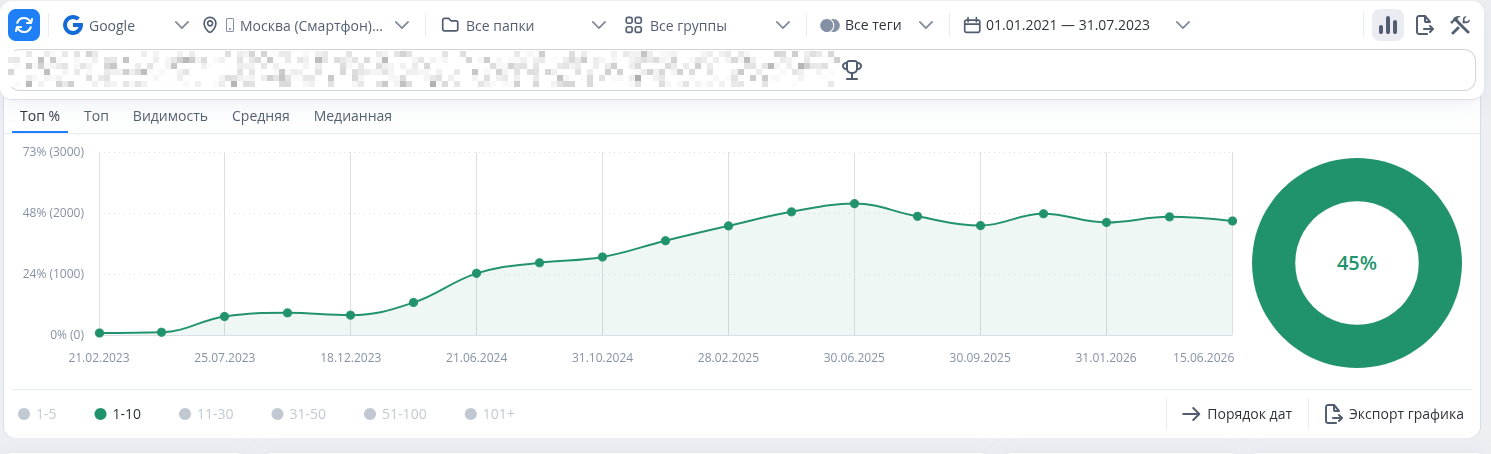1491x454 pixels.
Task: Toggle the 1-5 legend series
Action: pyautogui.click(x=37, y=414)
